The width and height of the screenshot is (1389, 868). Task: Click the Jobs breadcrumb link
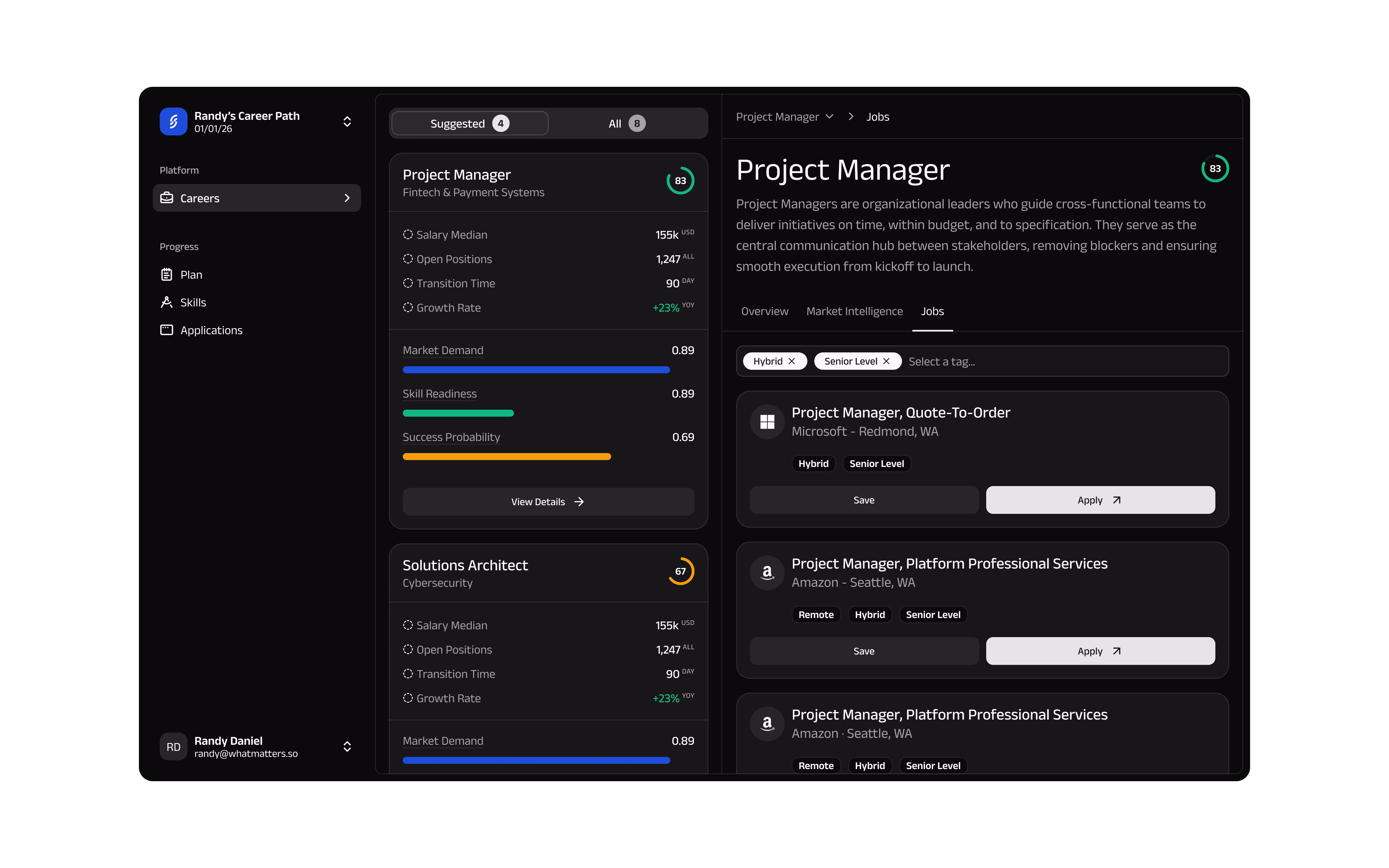pyautogui.click(x=878, y=117)
